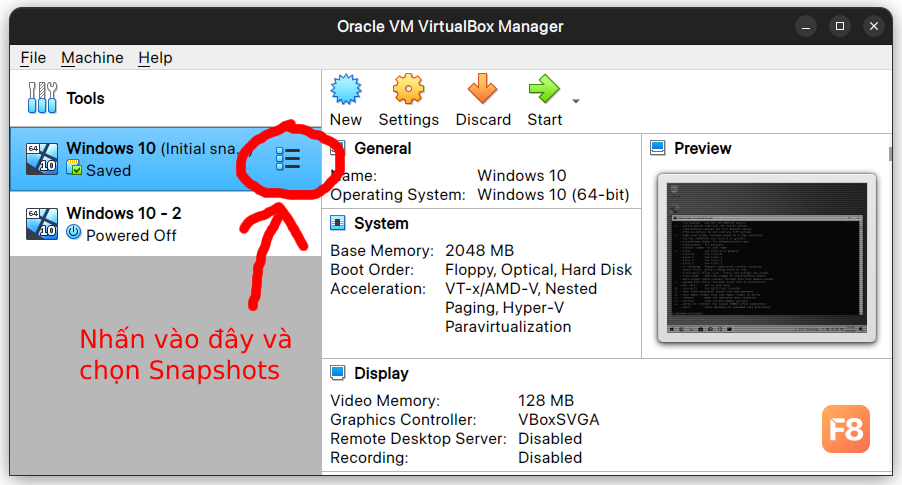Click the 'Graphics Controller:' label
The image size is (902, 485).
pos(403,419)
